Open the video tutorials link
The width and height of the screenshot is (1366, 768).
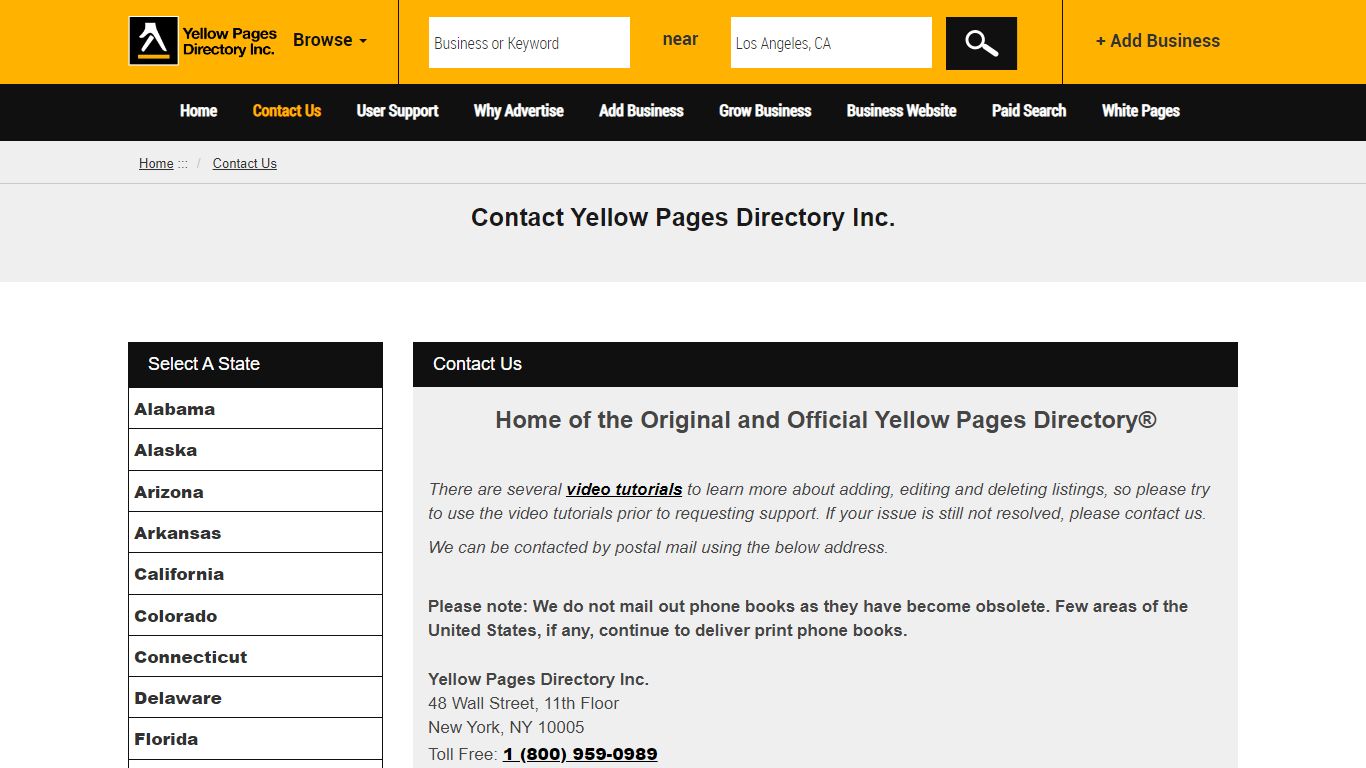[624, 489]
